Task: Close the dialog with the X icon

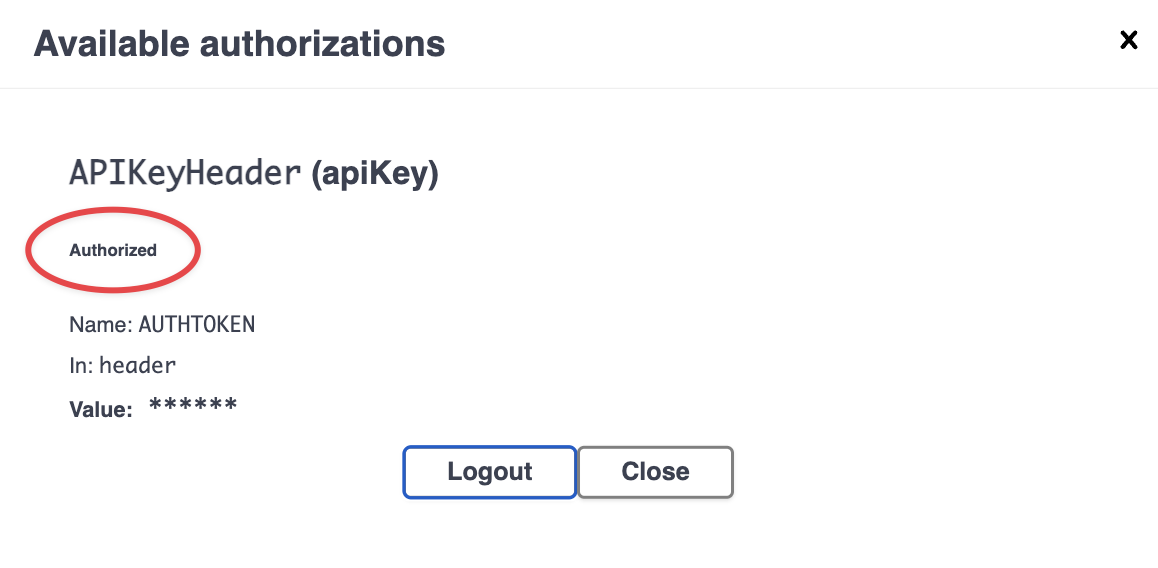Action: coord(1128,40)
